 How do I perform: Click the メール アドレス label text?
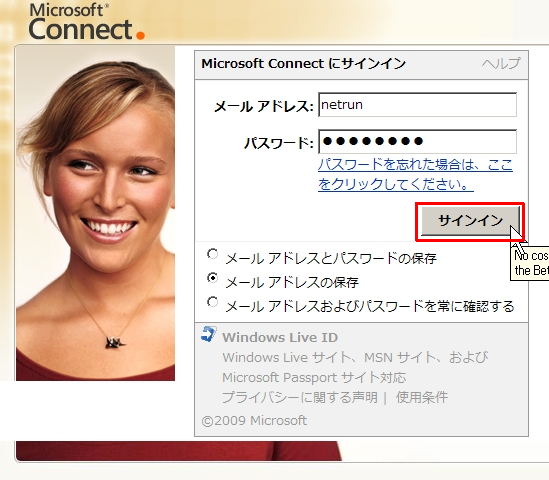[x=263, y=106]
